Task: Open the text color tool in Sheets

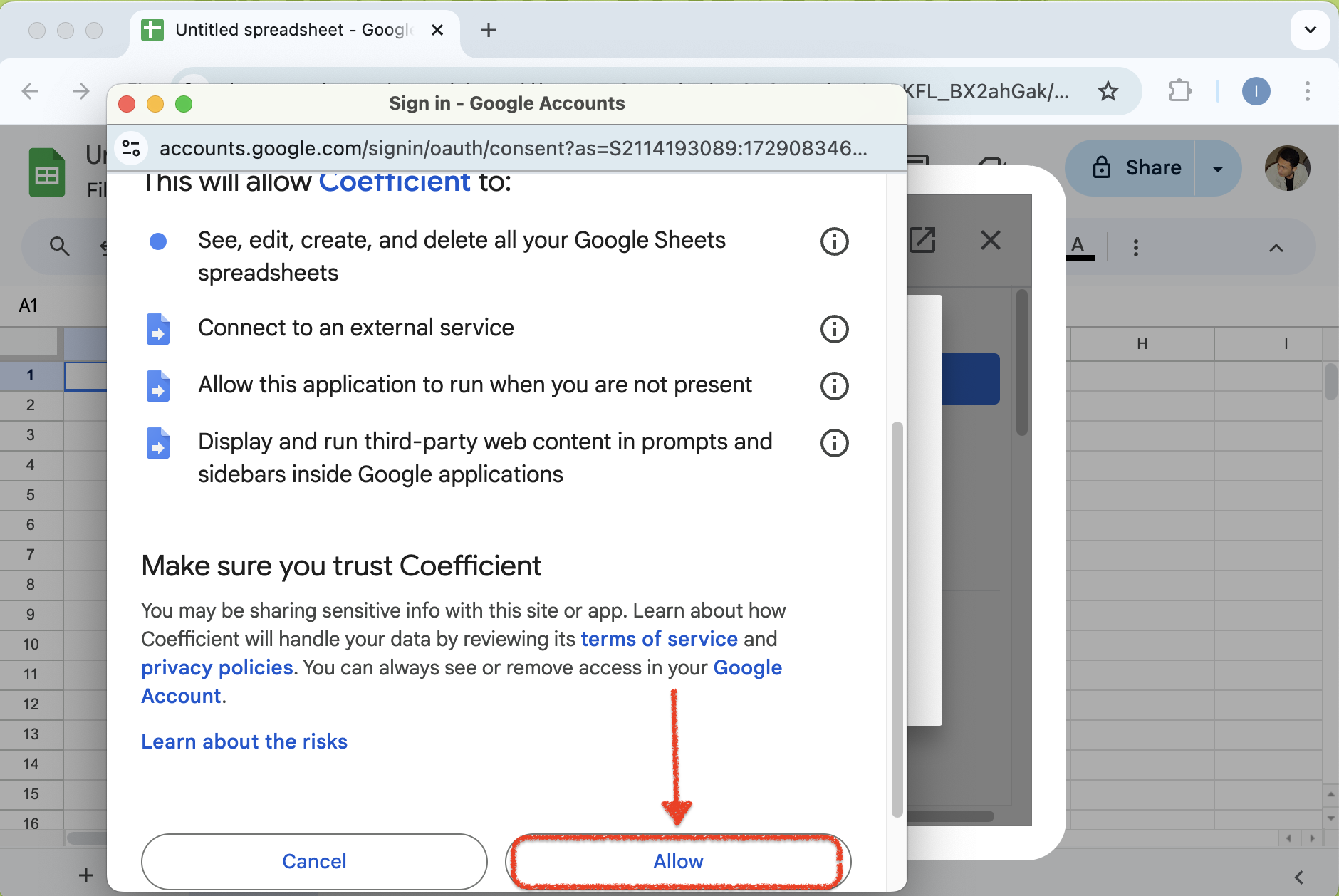Action: click(x=1080, y=247)
